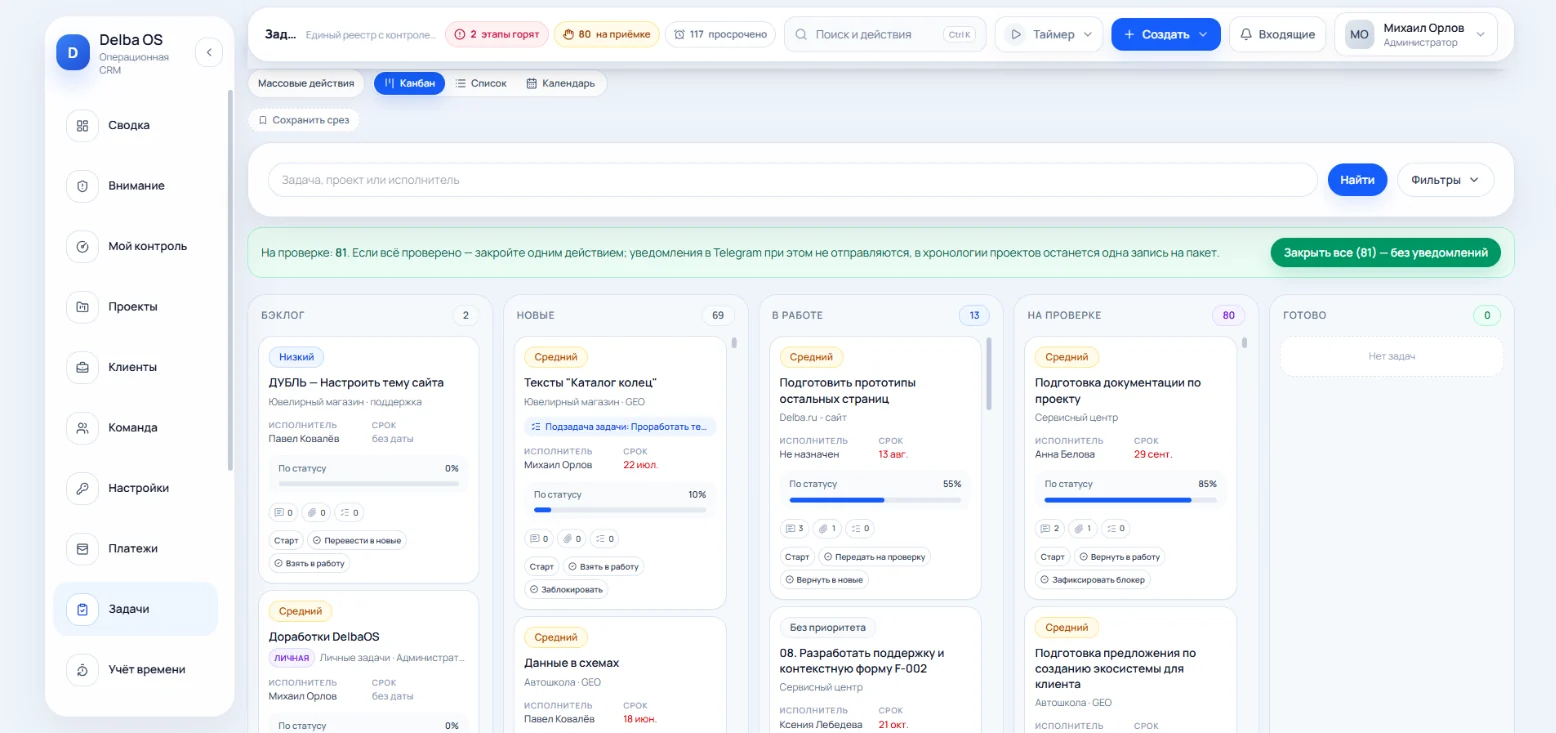This screenshot has width=1556, height=733.
Task: Open the checklist counter on Подготовить прототипы card
Action: (x=859, y=528)
